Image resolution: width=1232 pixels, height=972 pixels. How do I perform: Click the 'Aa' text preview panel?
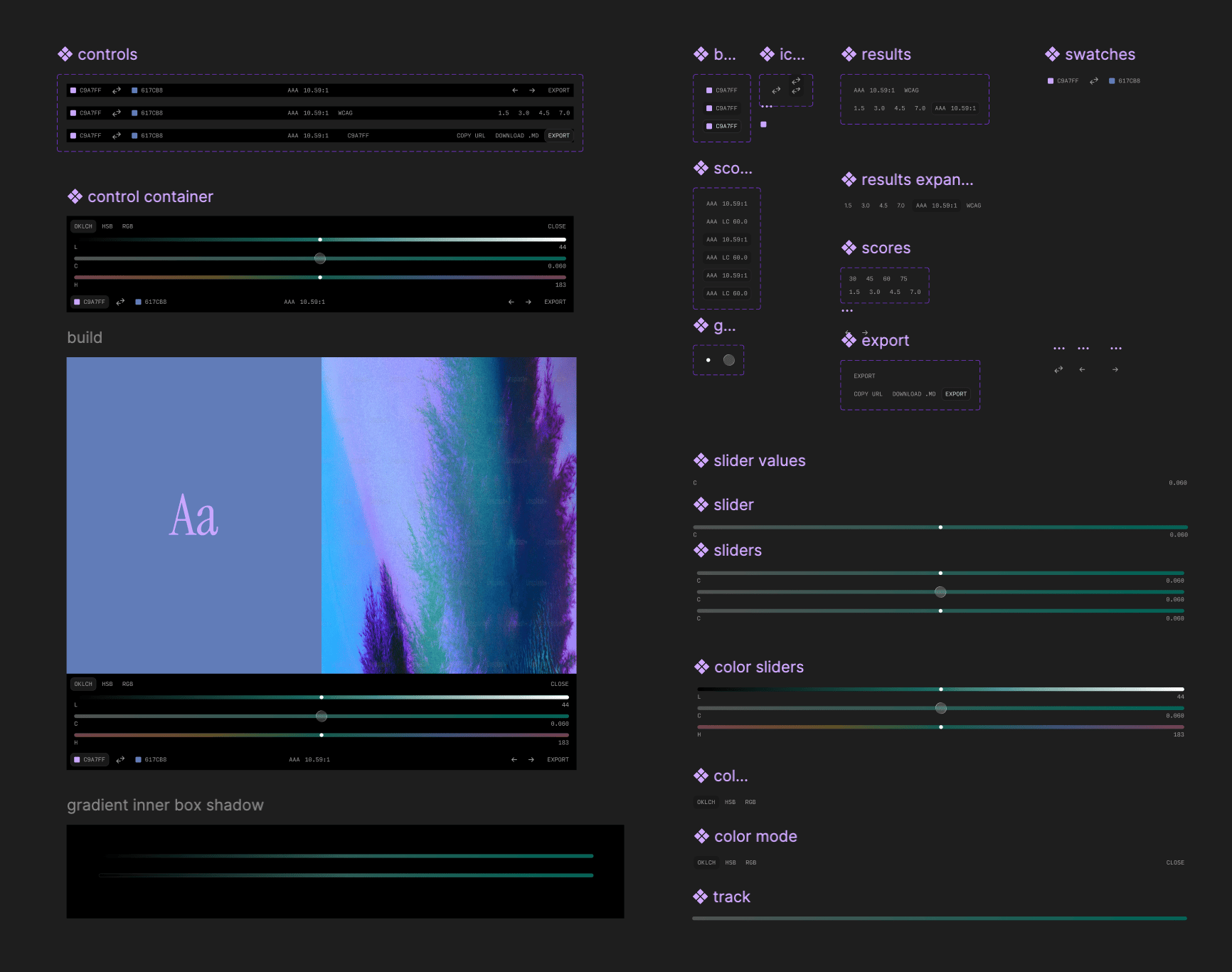point(193,515)
